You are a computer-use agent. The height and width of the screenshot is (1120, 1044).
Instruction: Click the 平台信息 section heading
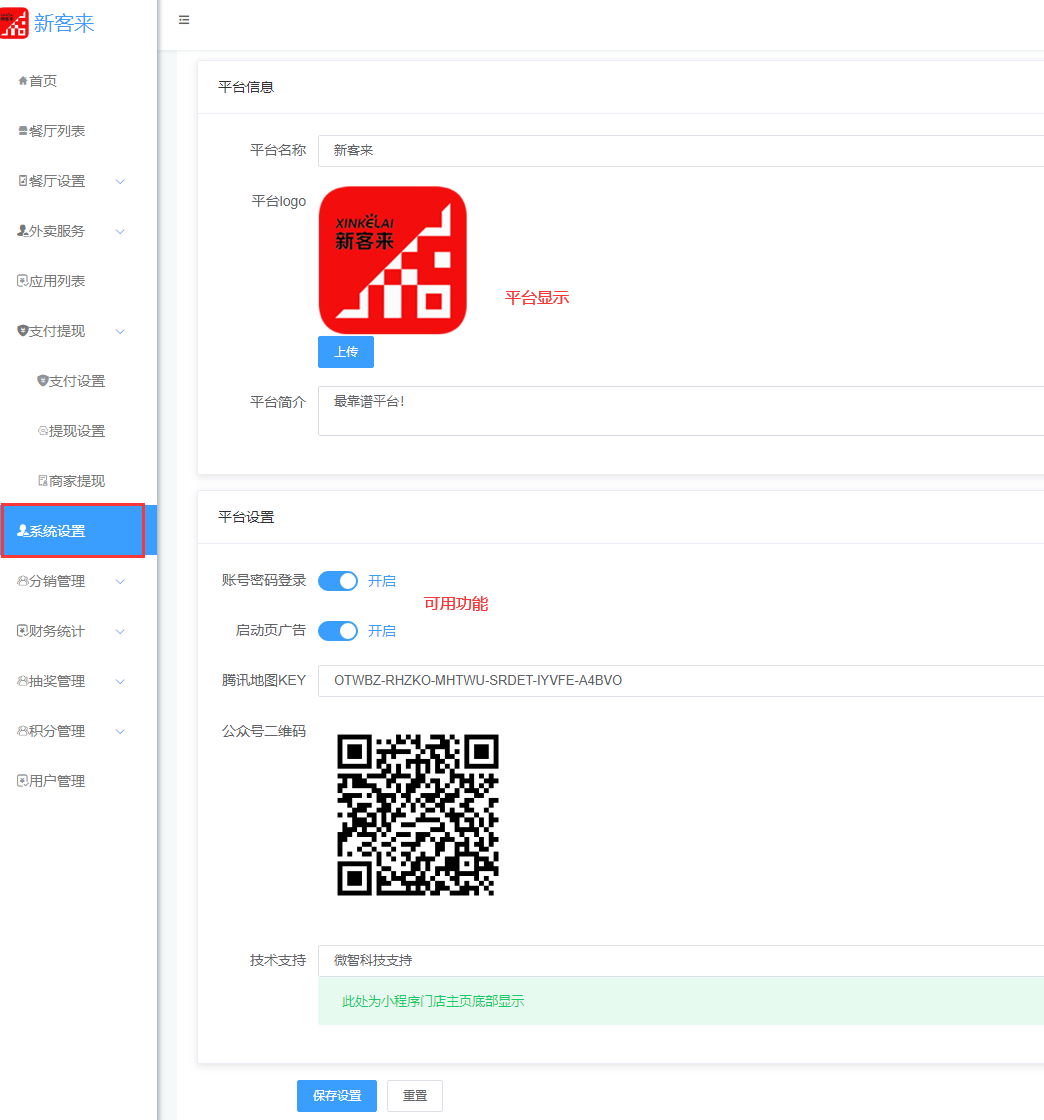point(246,87)
